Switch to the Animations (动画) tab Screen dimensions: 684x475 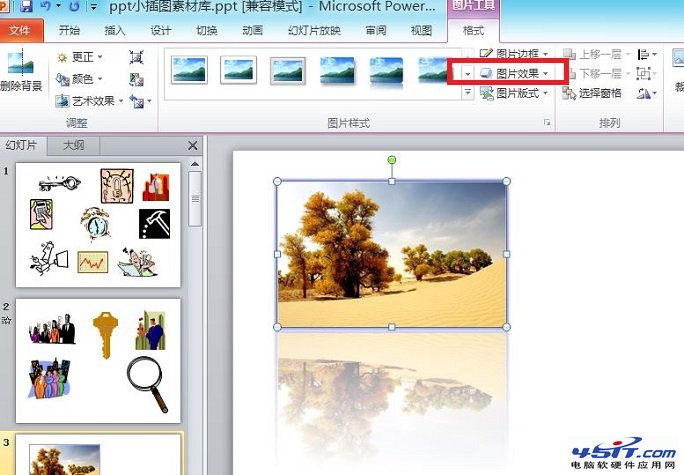253,31
